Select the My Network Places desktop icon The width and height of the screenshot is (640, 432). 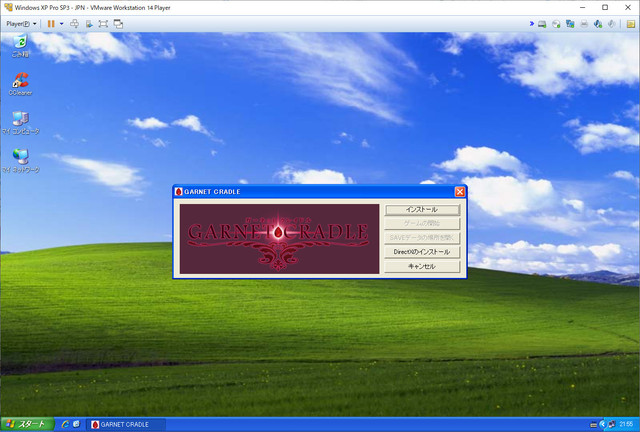[20, 161]
